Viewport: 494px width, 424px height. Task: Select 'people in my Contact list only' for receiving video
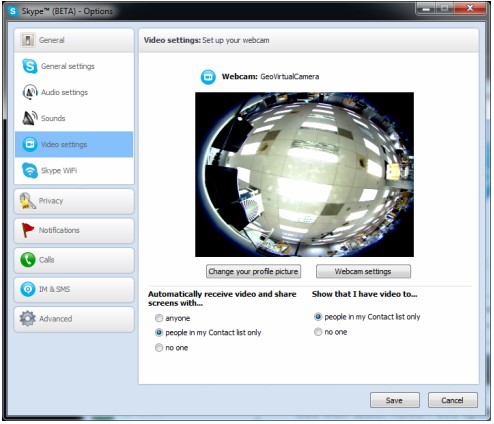(159, 333)
